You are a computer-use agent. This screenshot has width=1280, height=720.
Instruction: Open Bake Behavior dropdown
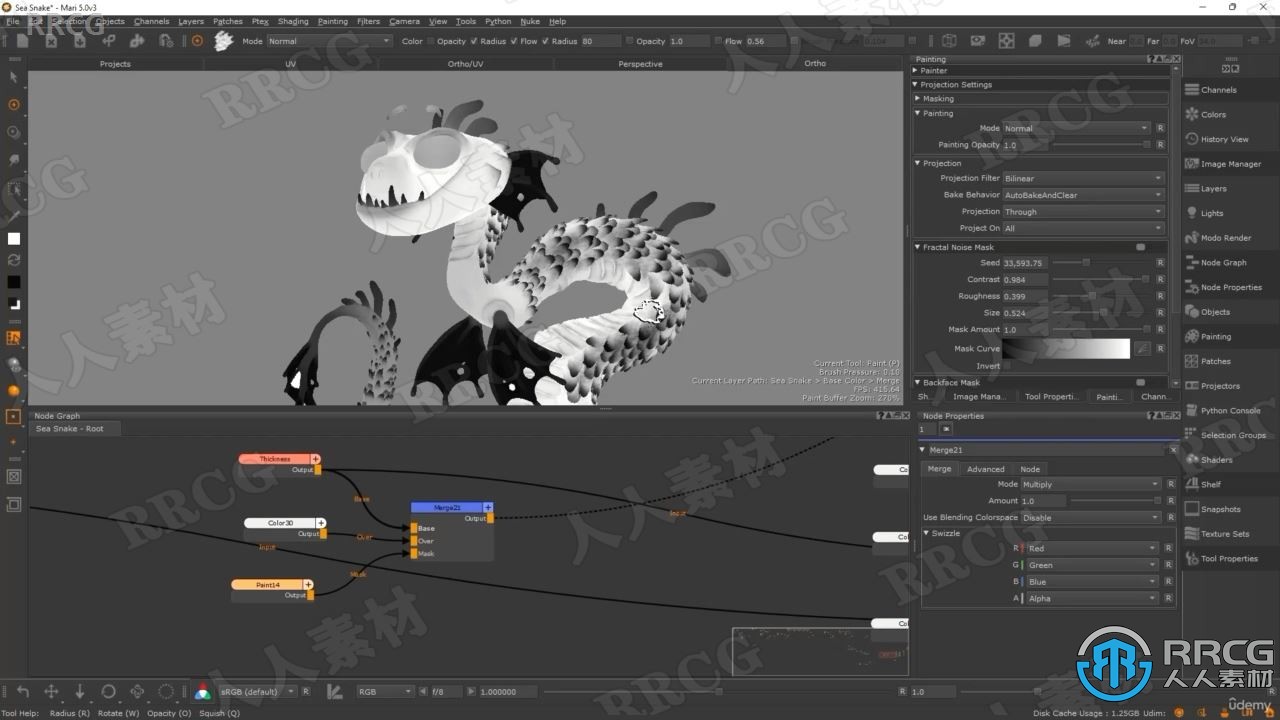1084,195
